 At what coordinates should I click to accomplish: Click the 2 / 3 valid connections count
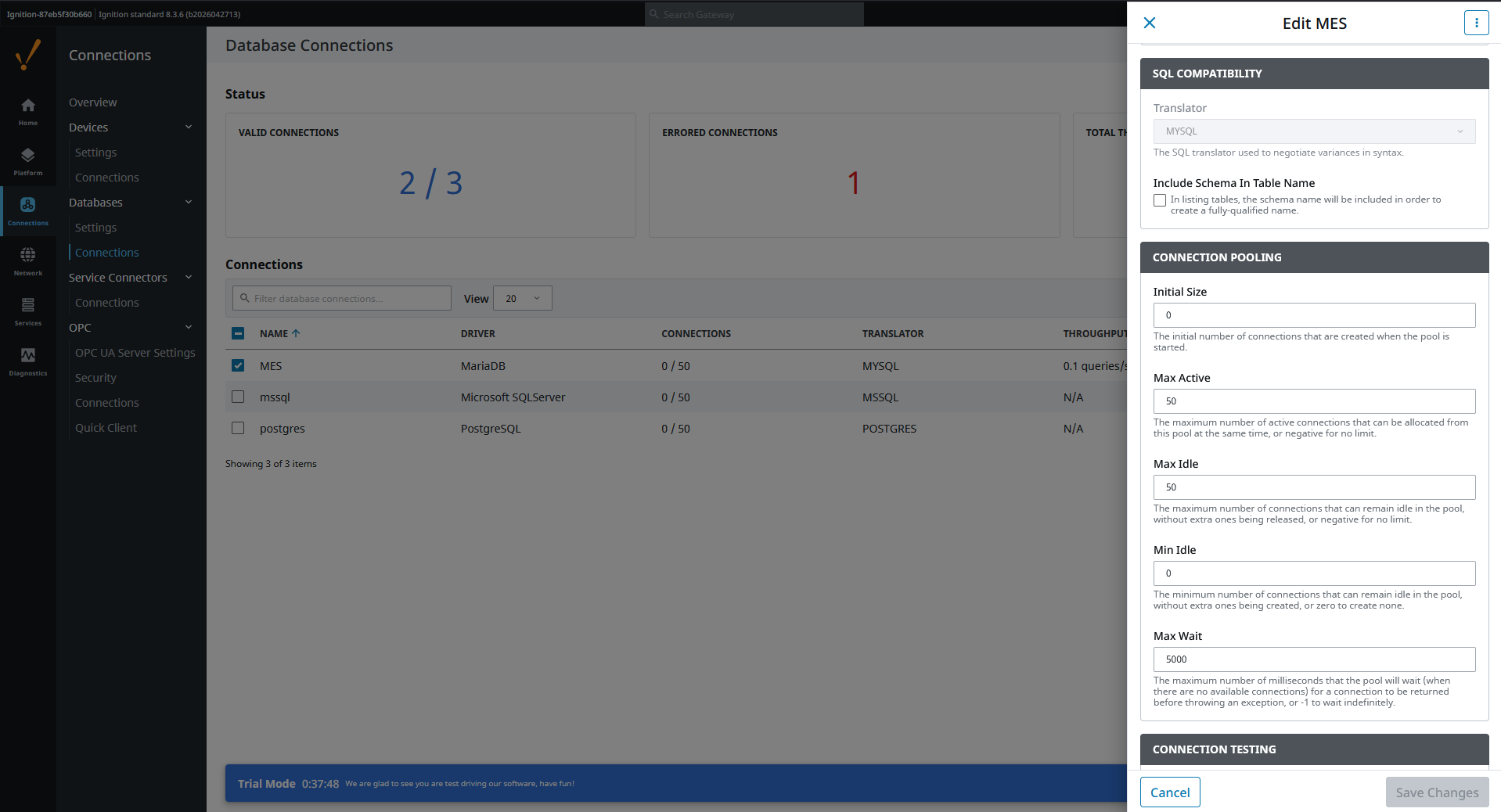point(431,183)
